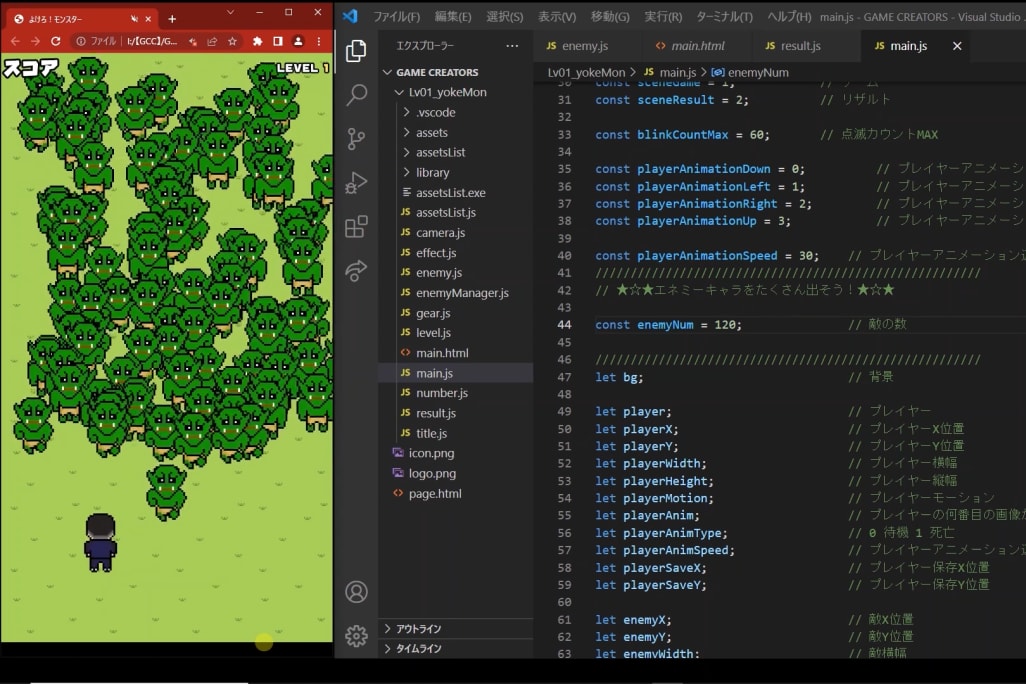Open Run and Debug view

356,183
